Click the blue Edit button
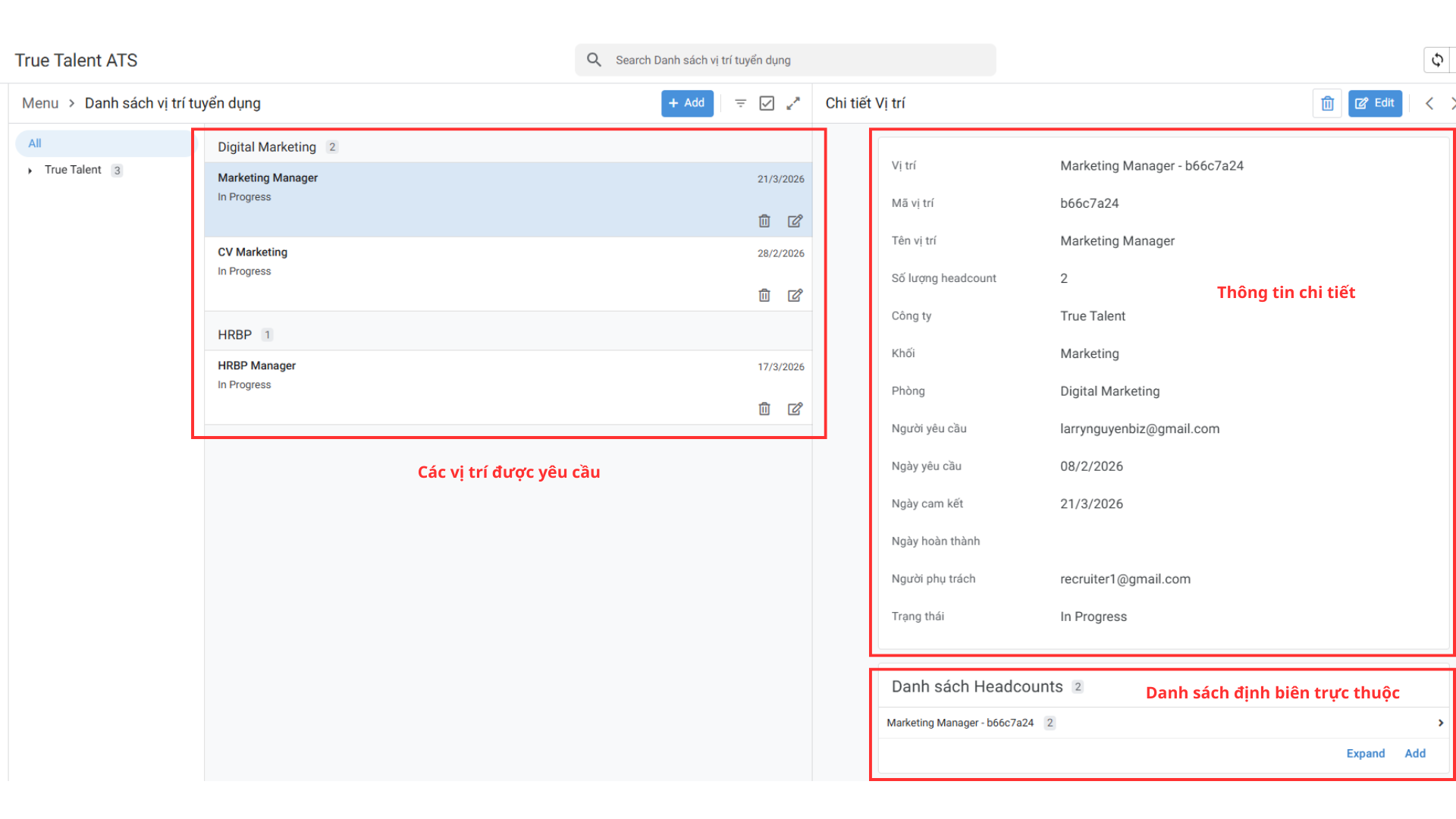 coord(1375,103)
